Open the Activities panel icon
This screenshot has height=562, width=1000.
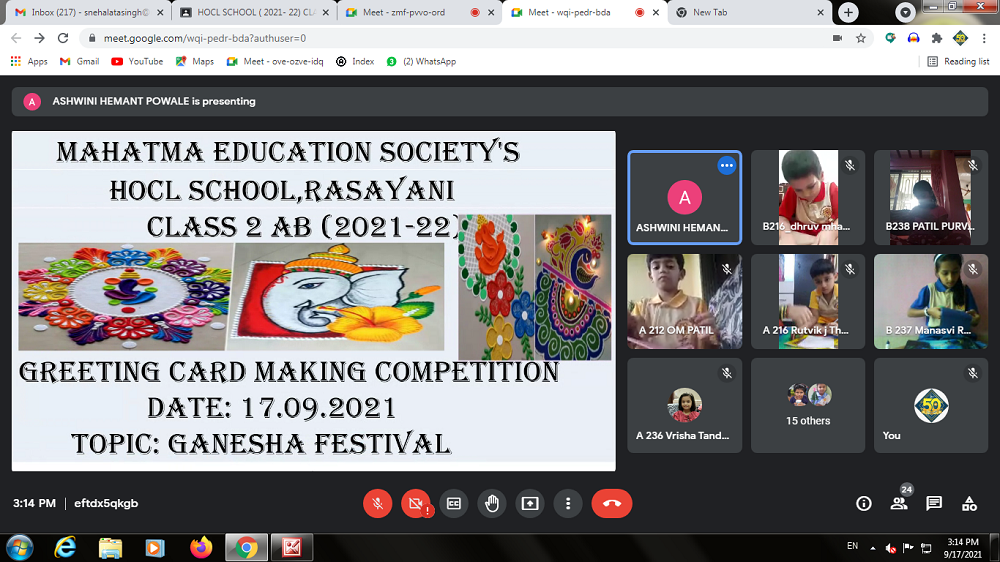tap(969, 504)
